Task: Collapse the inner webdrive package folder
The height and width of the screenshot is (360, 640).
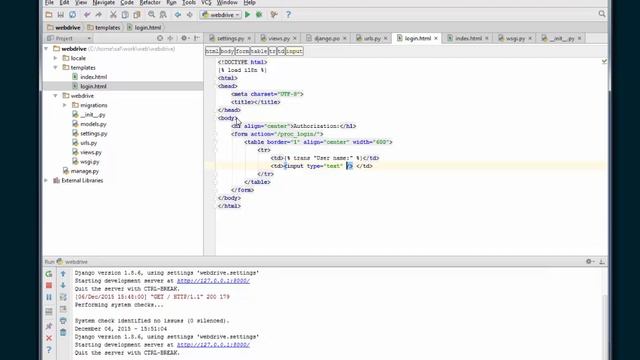Action: 56,96
